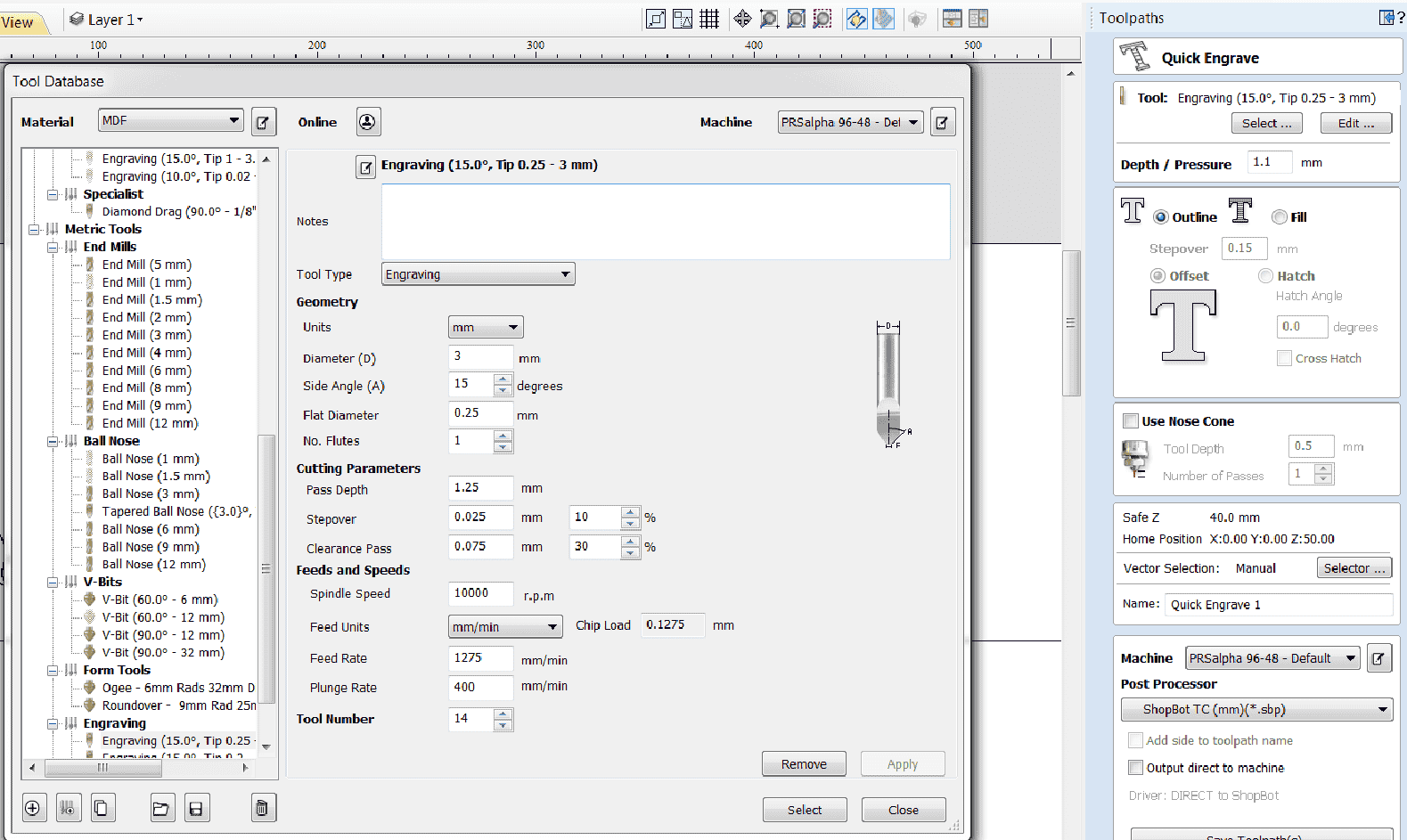The width and height of the screenshot is (1407, 840).
Task: Tick Add side to toolpath name
Action: 1135,740
